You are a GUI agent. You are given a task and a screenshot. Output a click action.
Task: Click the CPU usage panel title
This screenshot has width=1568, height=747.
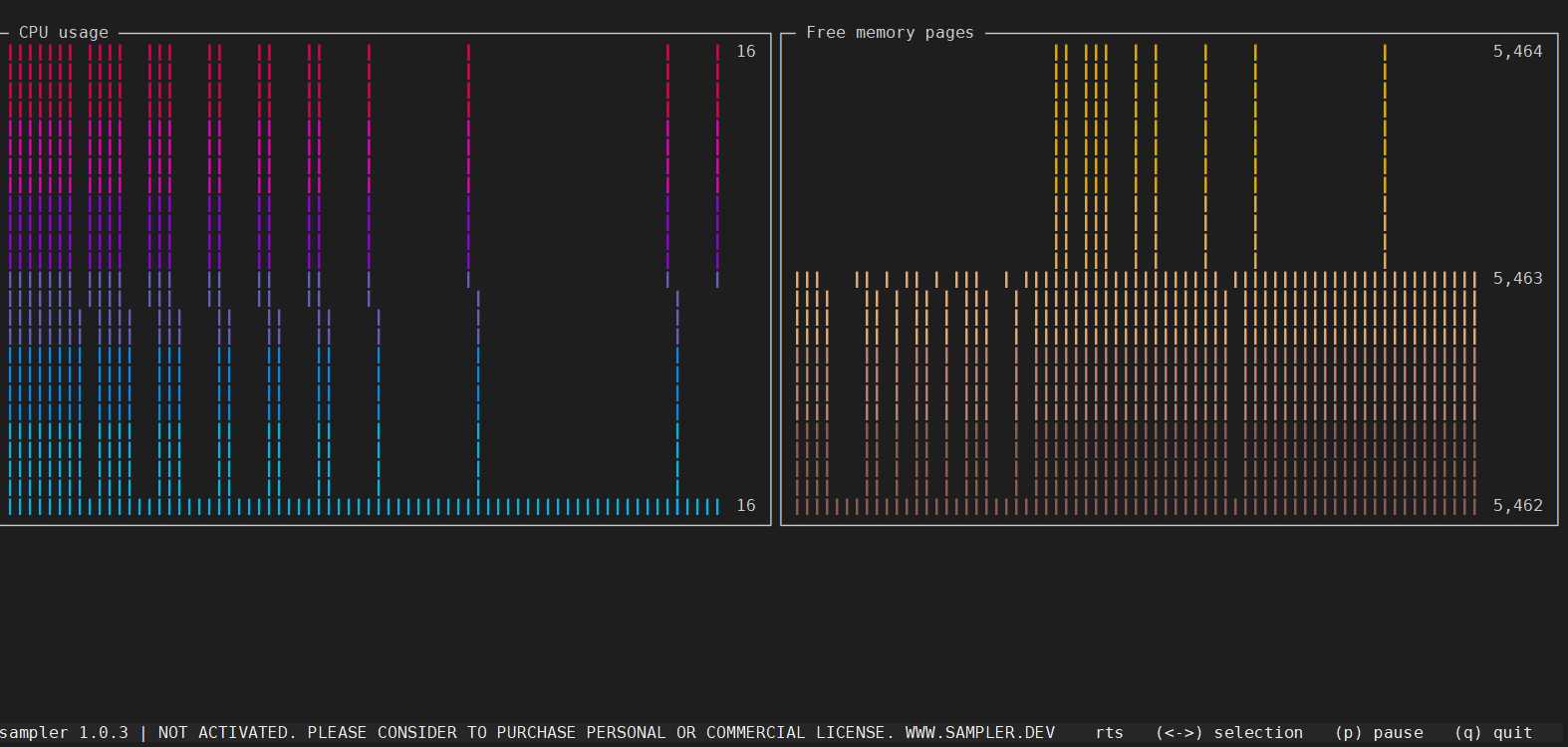[64, 33]
